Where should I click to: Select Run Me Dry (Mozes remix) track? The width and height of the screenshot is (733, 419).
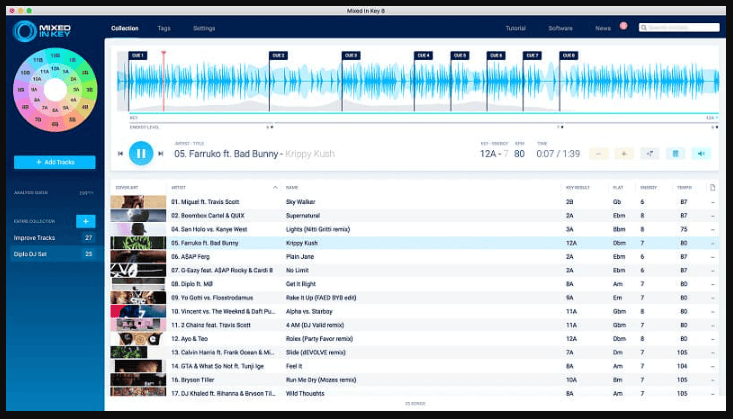click(x=321, y=380)
